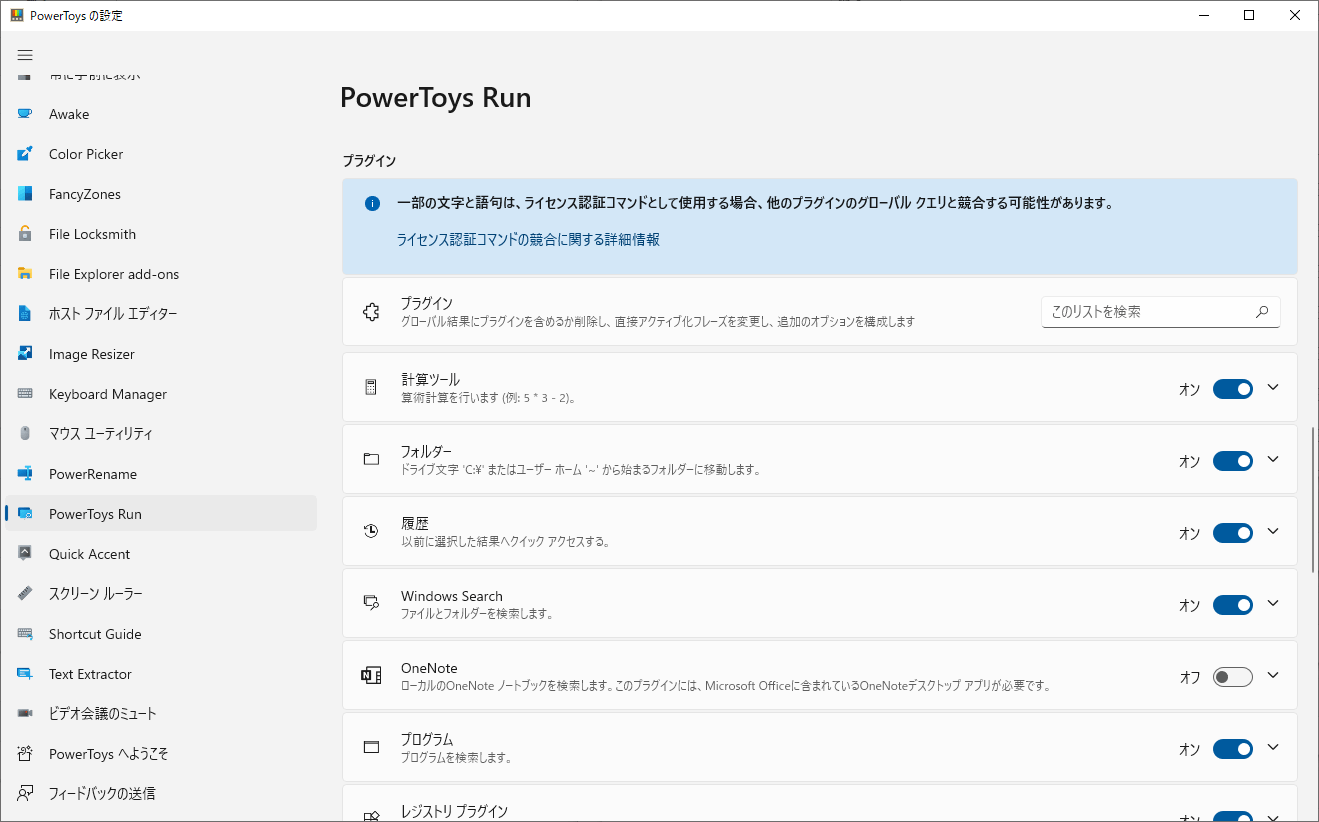Click the Awake coffee cup icon
The image size is (1319, 822).
click(25, 114)
